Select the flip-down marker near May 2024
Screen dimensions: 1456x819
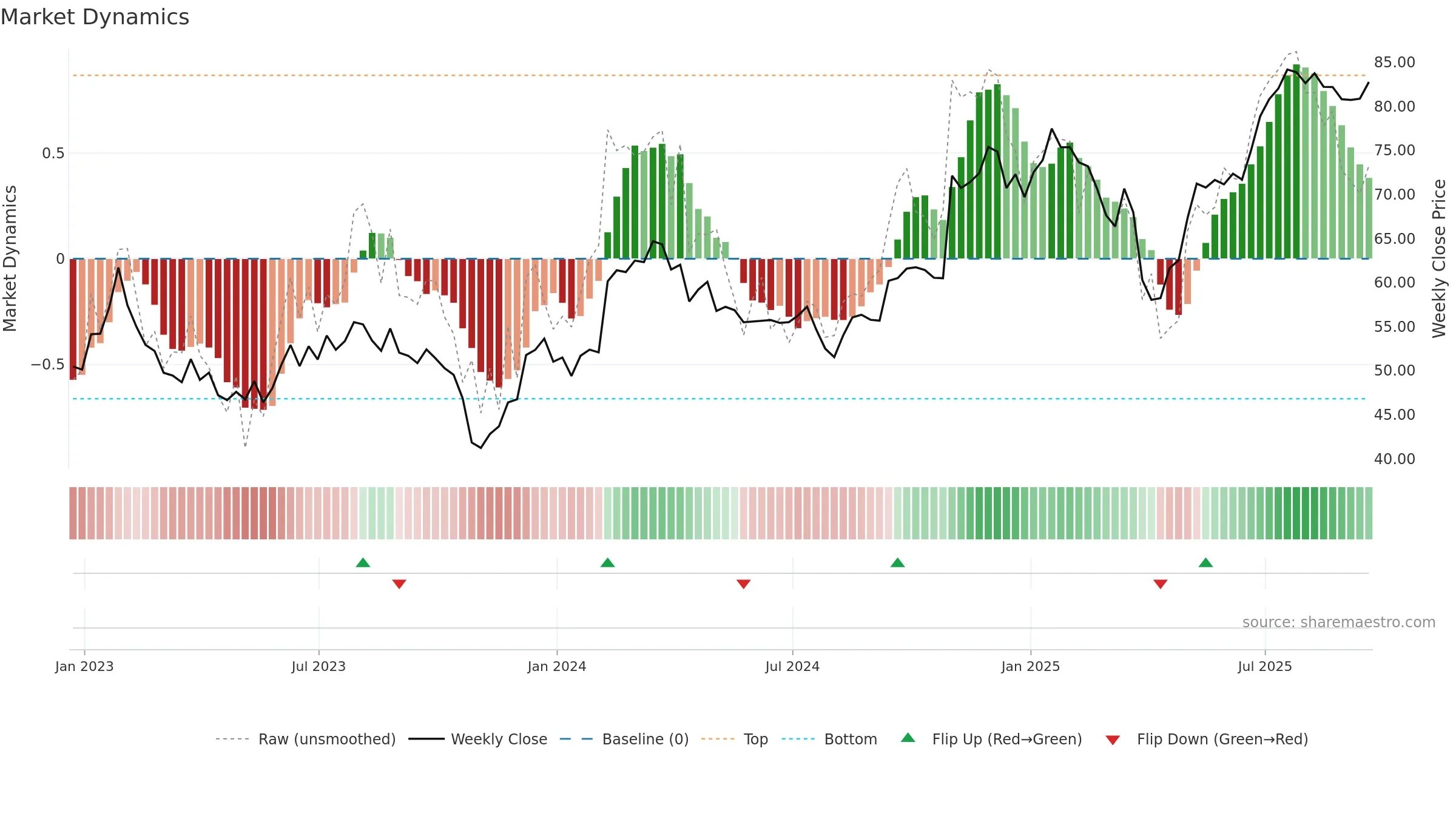coord(744,584)
